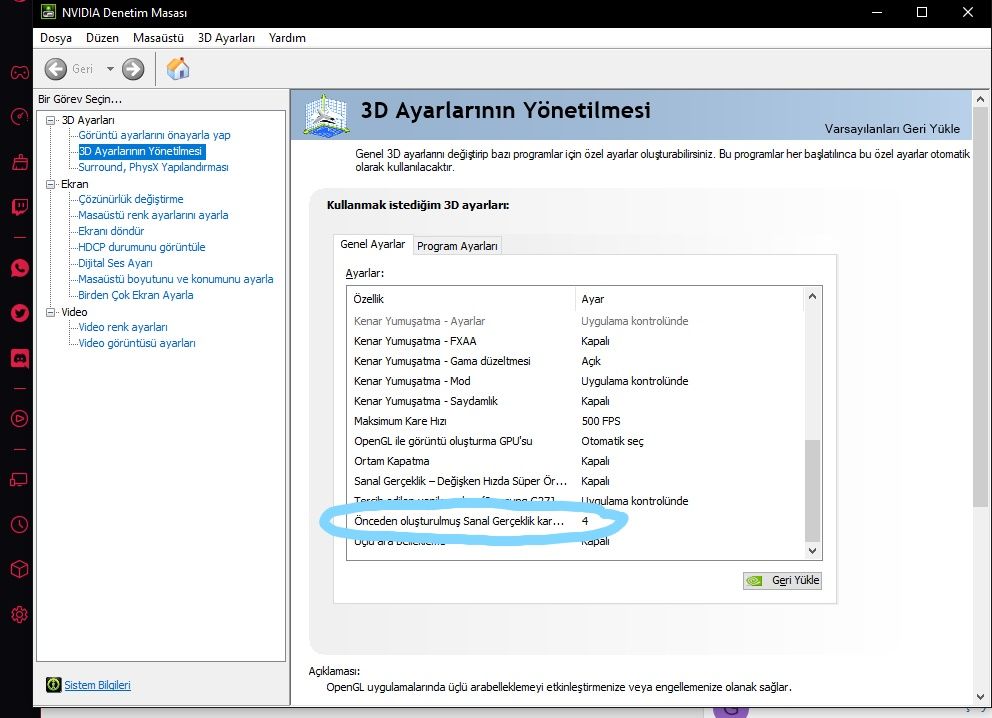
Task: Click the forward arrow toolbar button
Action: tap(133, 69)
